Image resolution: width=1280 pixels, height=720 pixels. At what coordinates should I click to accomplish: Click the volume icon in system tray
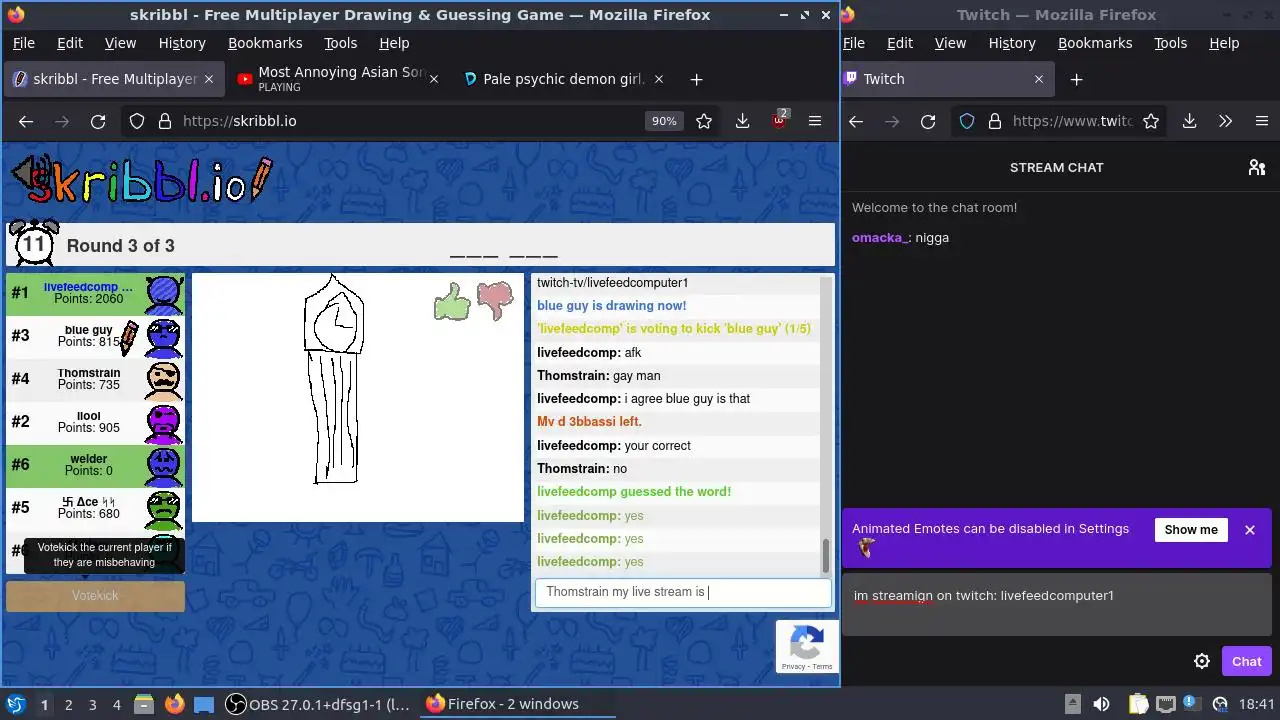point(1101,704)
